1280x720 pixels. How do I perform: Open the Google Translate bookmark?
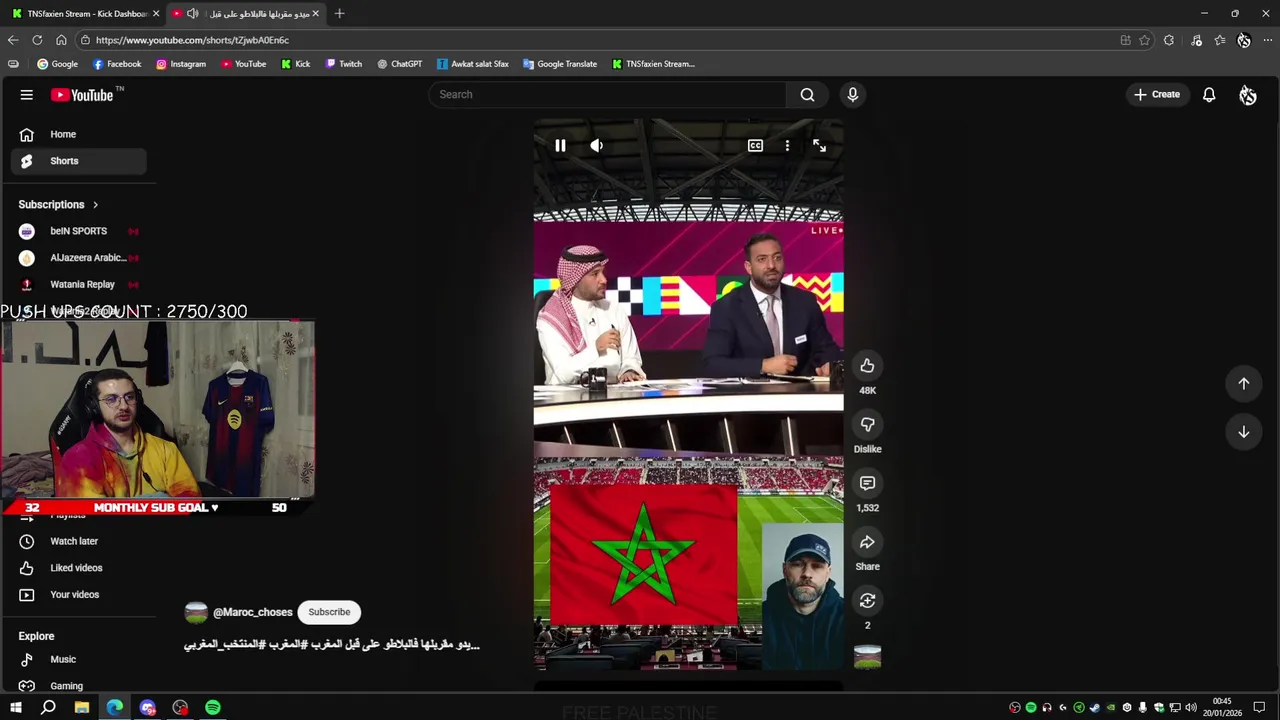(x=560, y=64)
